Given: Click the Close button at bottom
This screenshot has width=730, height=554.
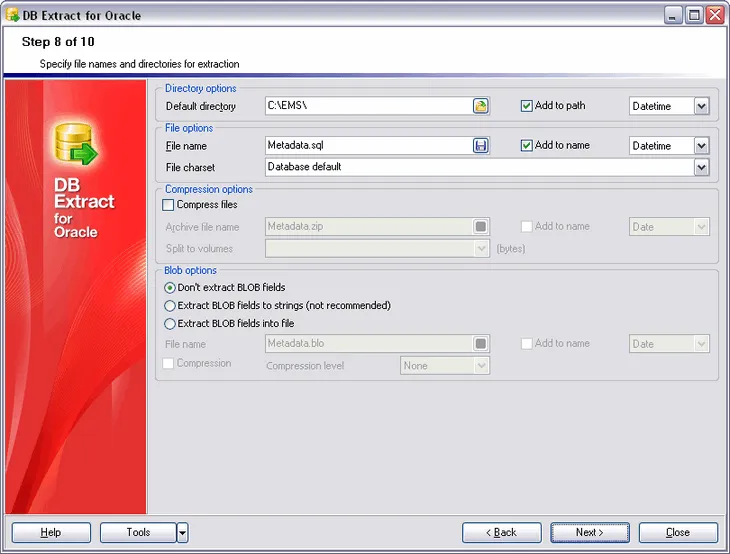Looking at the screenshot, I should (x=678, y=533).
